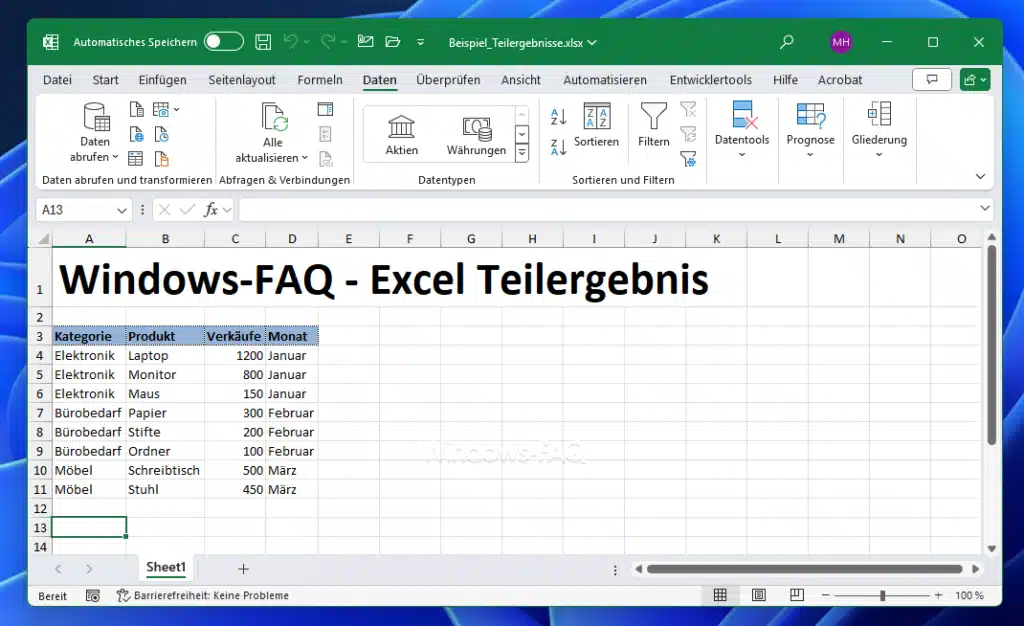
Task: Select the Schreibtisch cell
Action: coord(165,470)
